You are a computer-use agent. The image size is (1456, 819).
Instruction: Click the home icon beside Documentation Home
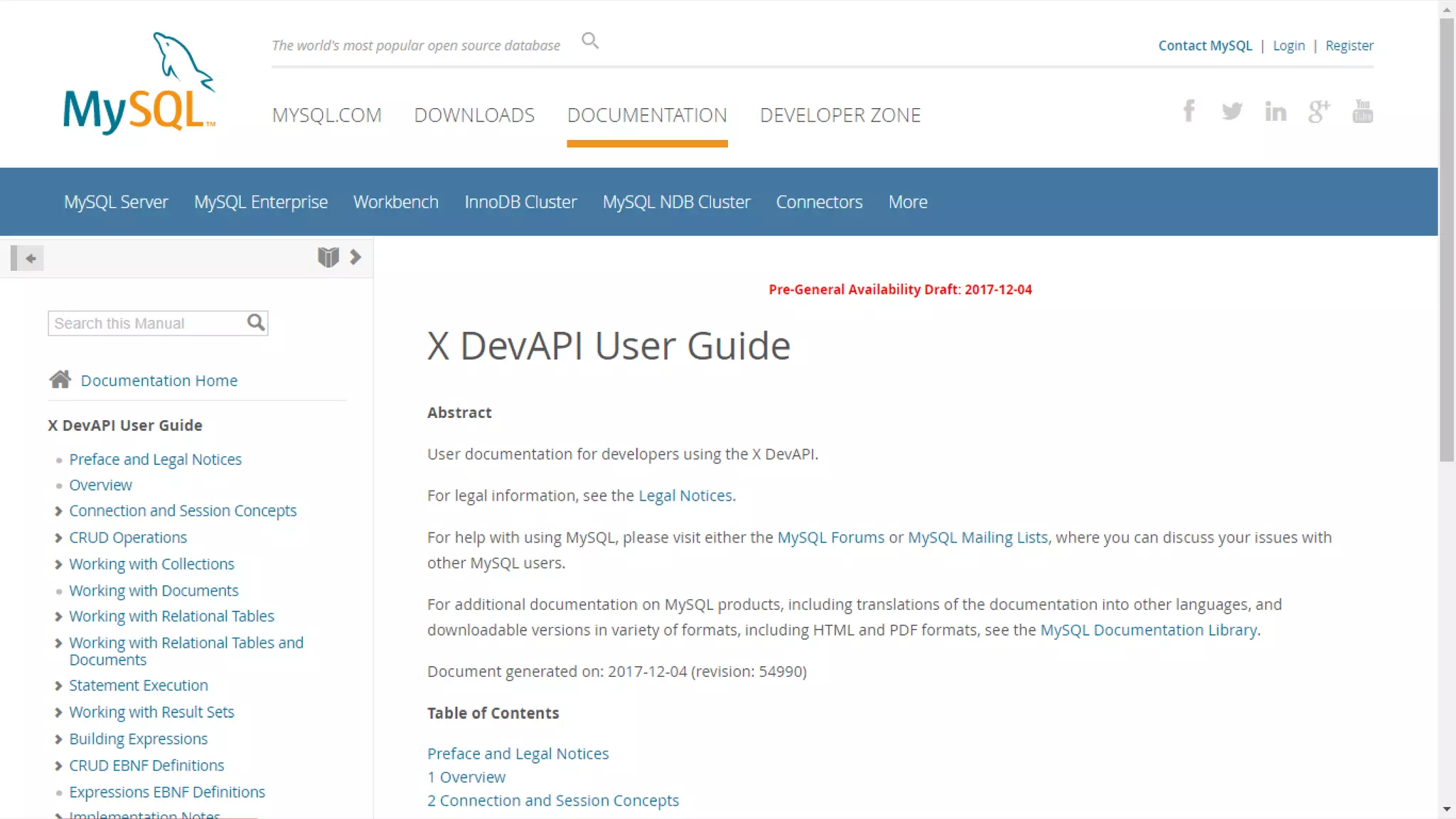point(60,380)
